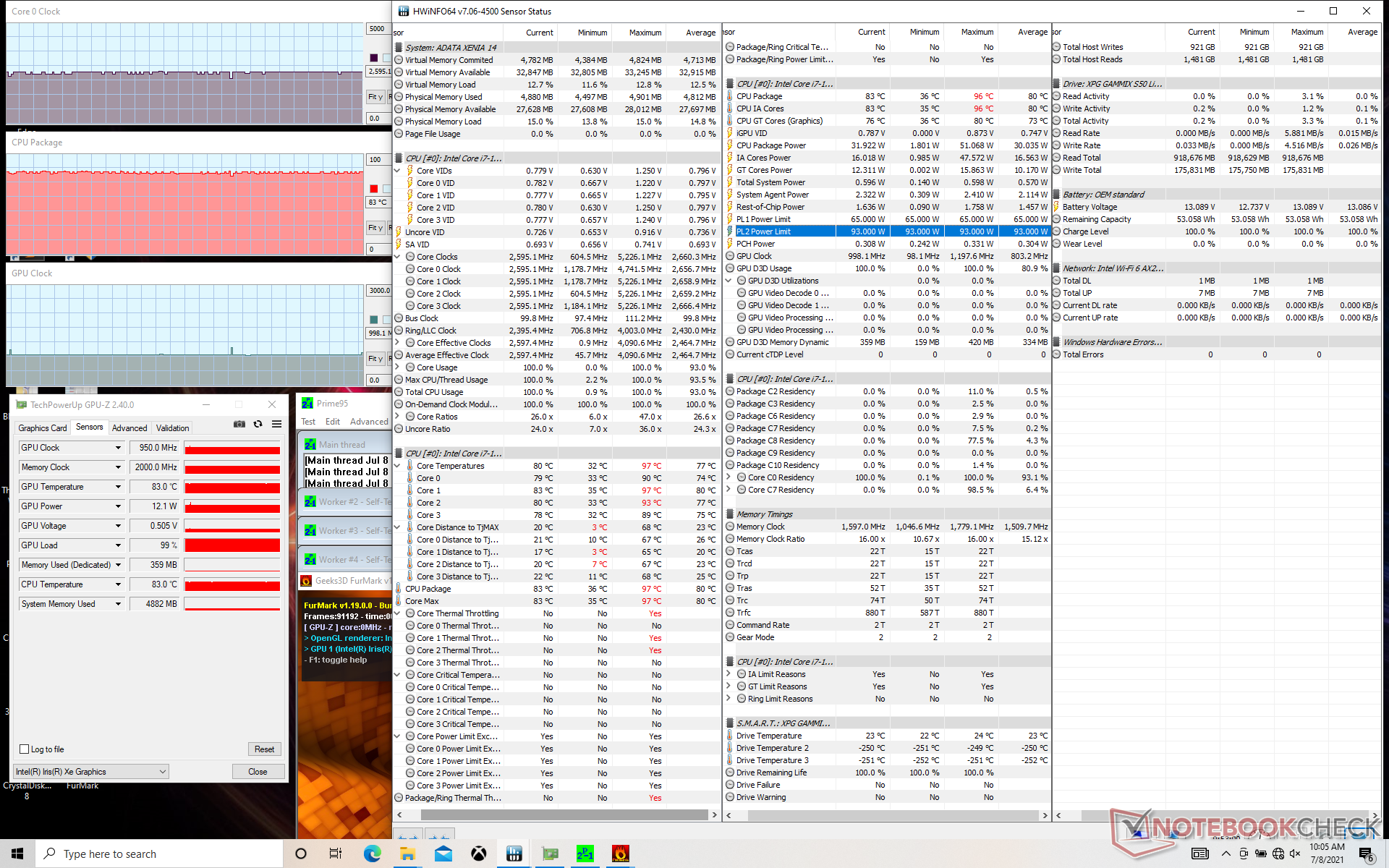
Task: Click Fit y on CPU Package graph
Action: (x=375, y=227)
